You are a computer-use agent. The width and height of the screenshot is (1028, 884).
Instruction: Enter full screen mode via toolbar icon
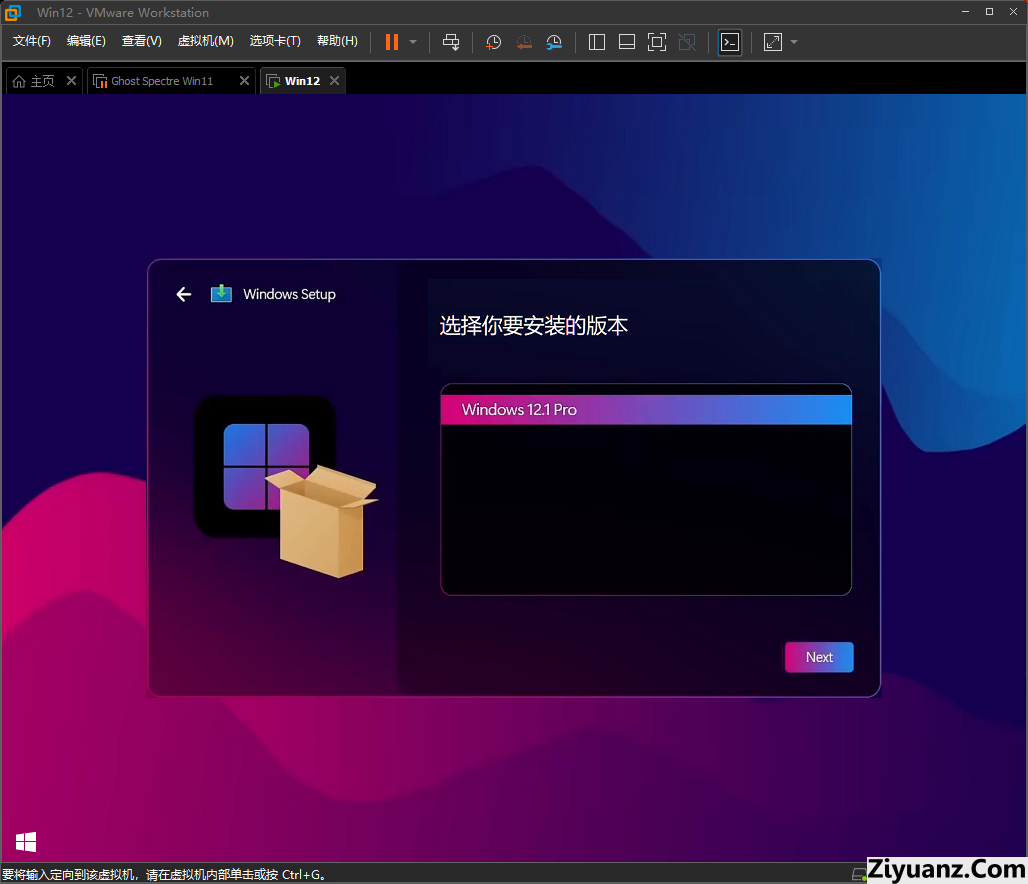[x=657, y=42]
